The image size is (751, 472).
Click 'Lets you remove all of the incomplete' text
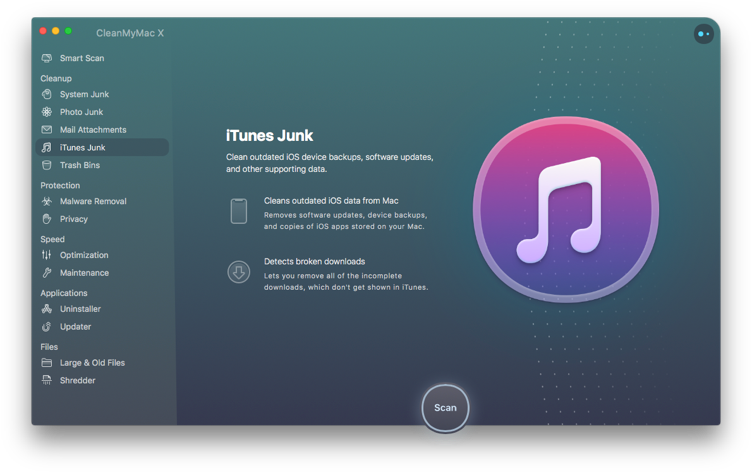click(x=346, y=281)
